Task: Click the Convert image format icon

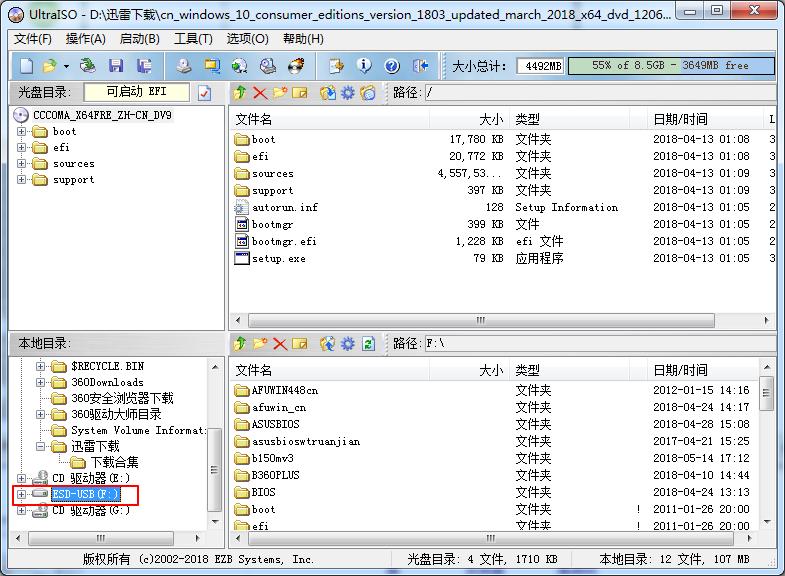Action: [x=212, y=66]
